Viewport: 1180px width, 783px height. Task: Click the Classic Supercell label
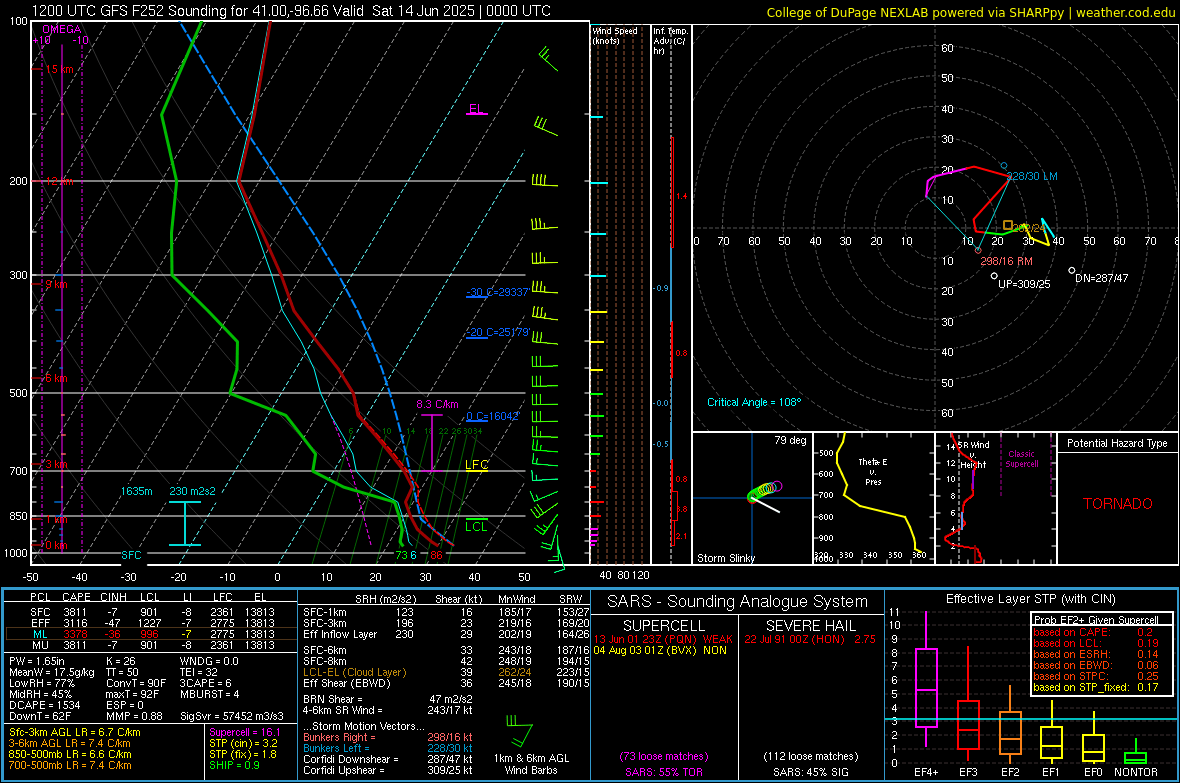1022,459
